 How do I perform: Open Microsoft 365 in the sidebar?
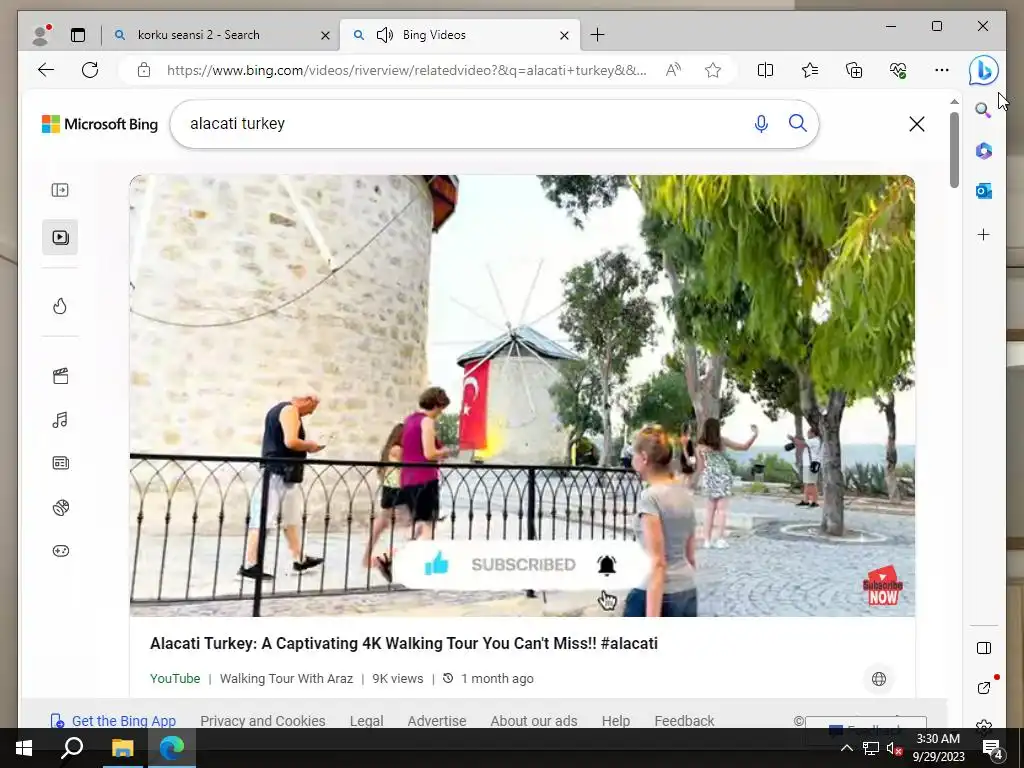[x=984, y=151]
